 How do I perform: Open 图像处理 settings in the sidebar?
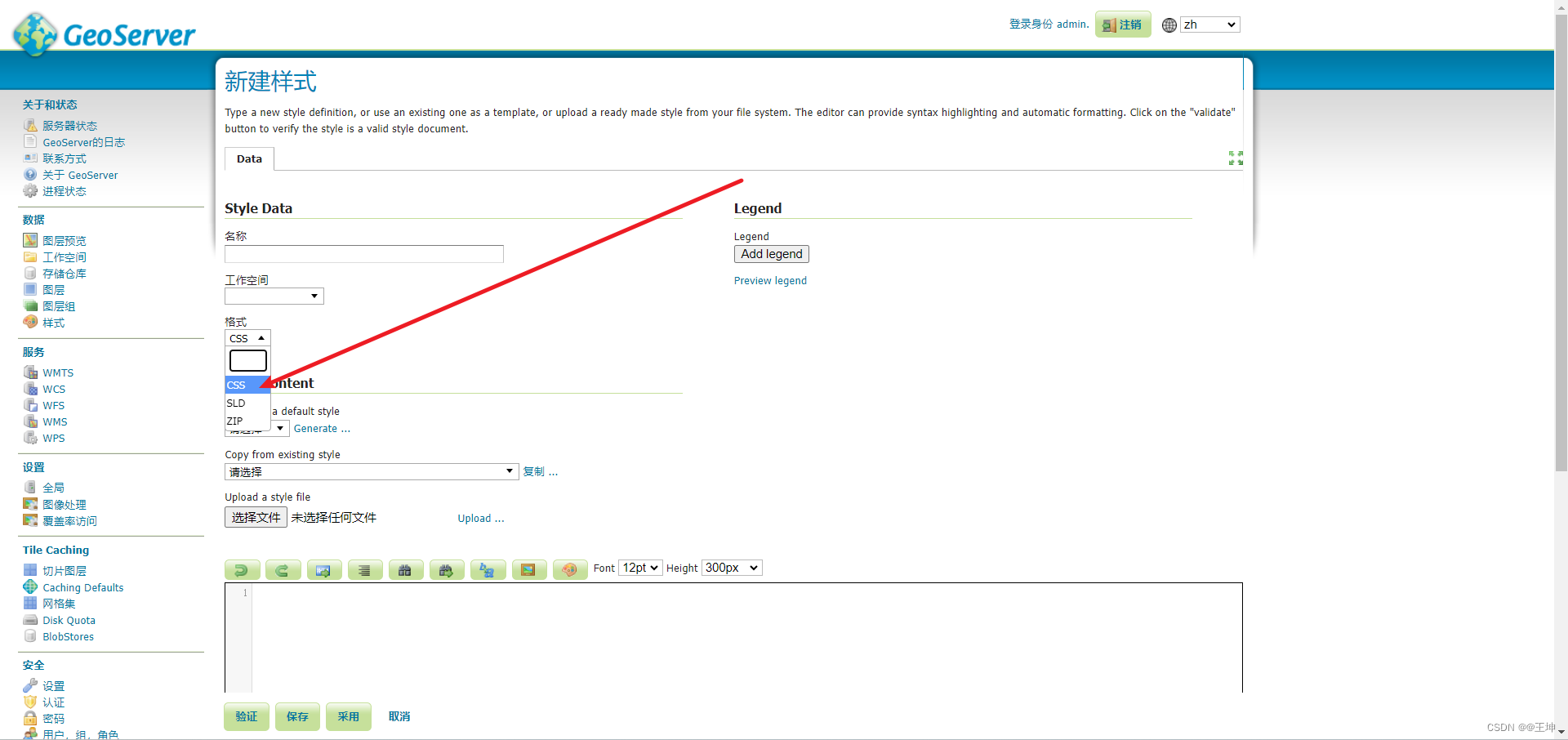[x=65, y=505]
